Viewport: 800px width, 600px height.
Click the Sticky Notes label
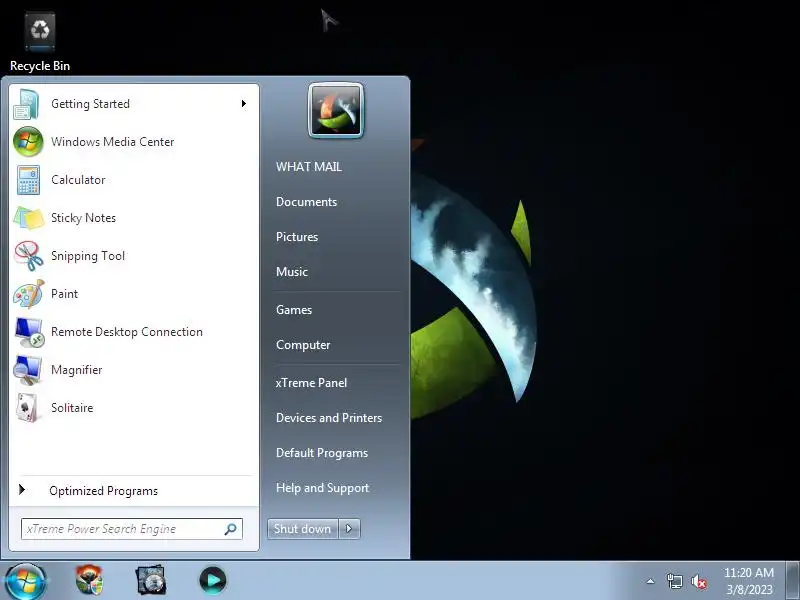[x=83, y=218]
